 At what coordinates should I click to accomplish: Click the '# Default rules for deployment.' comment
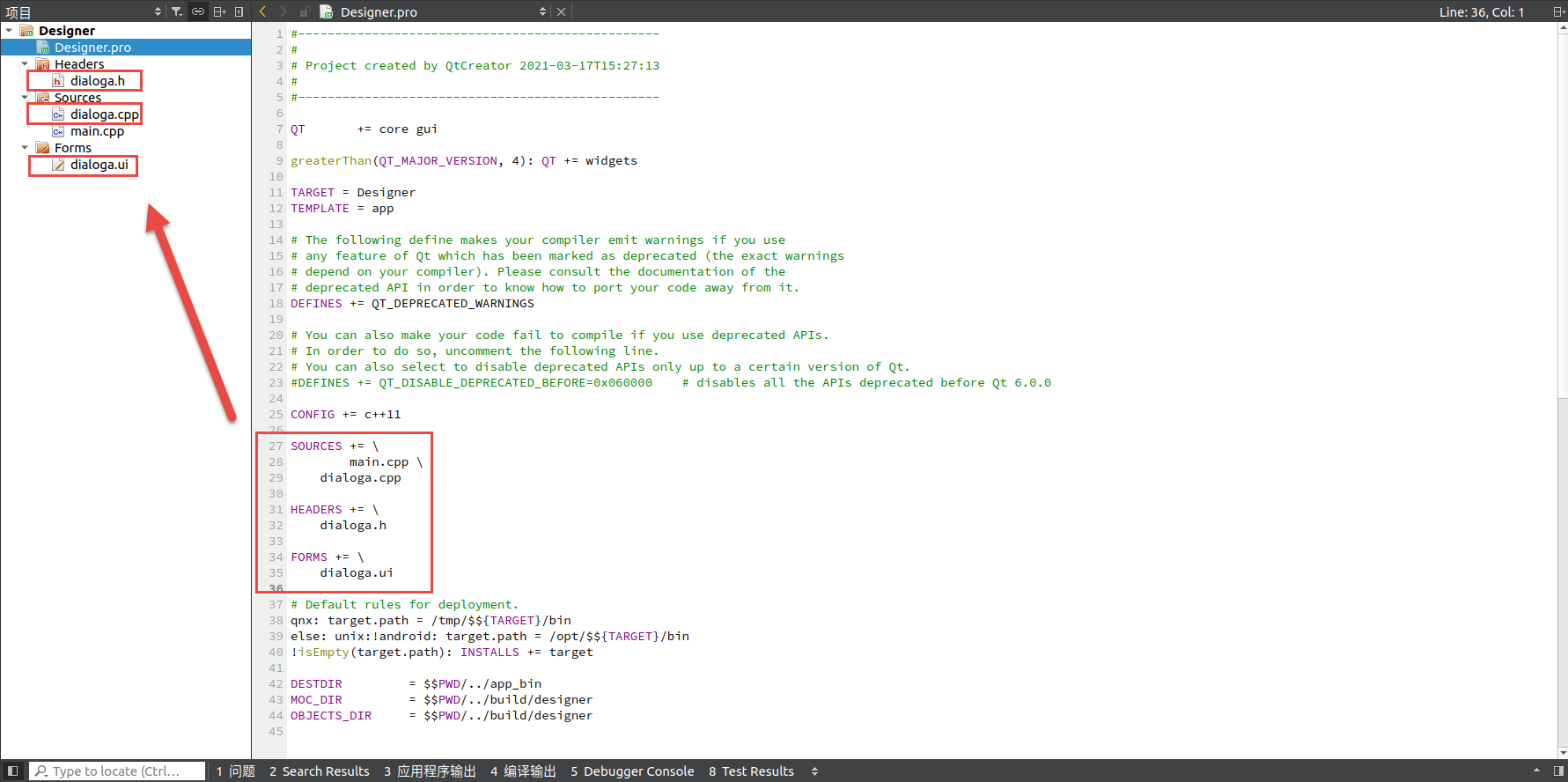[x=405, y=605]
